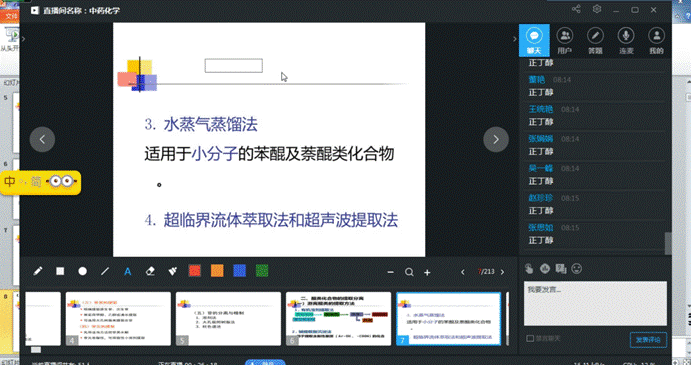Pick the blue annotation color

click(239, 271)
